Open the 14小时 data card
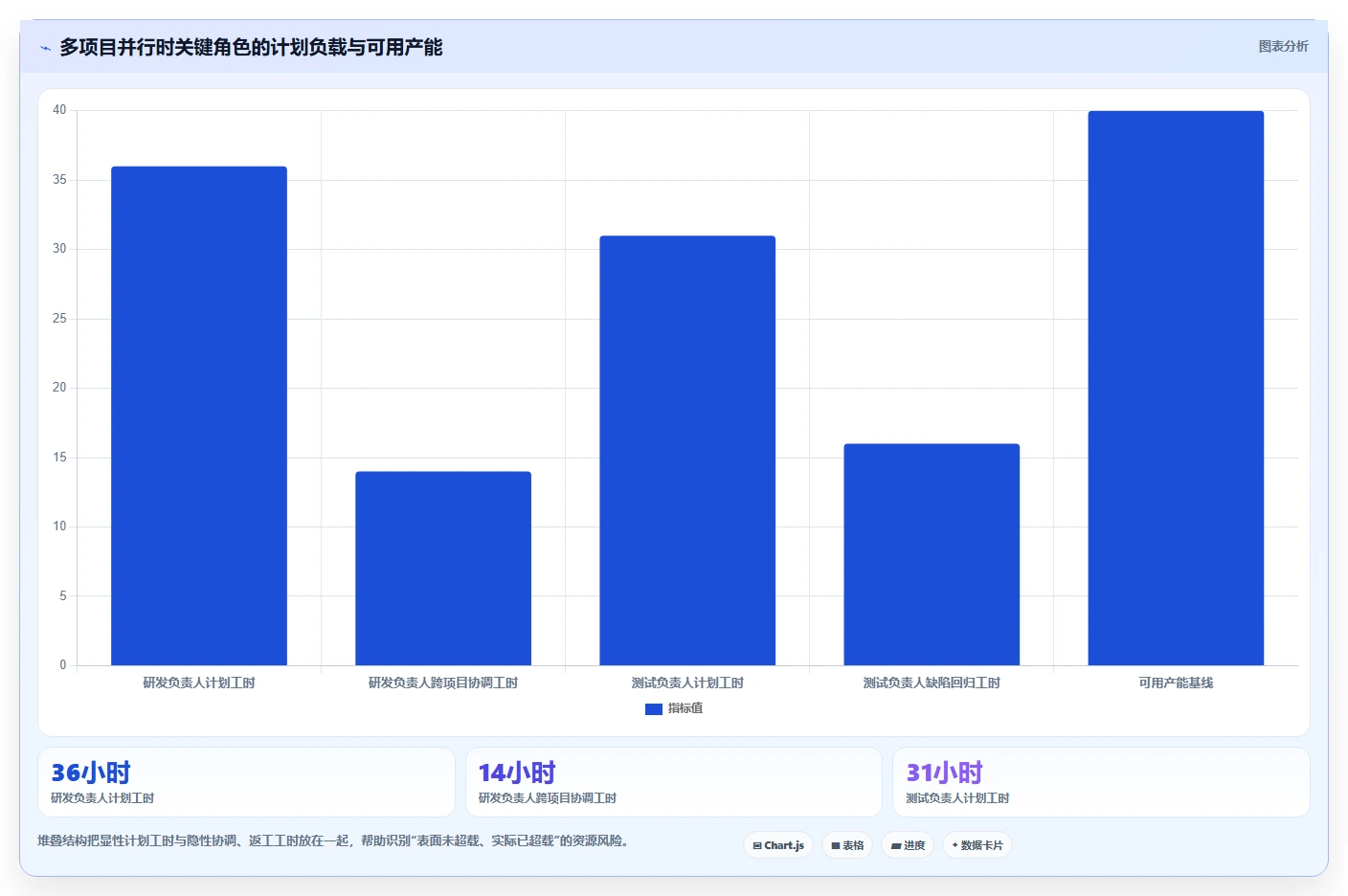Image resolution: width=1348 pixels, height=896 pixels. pos(673,782)
